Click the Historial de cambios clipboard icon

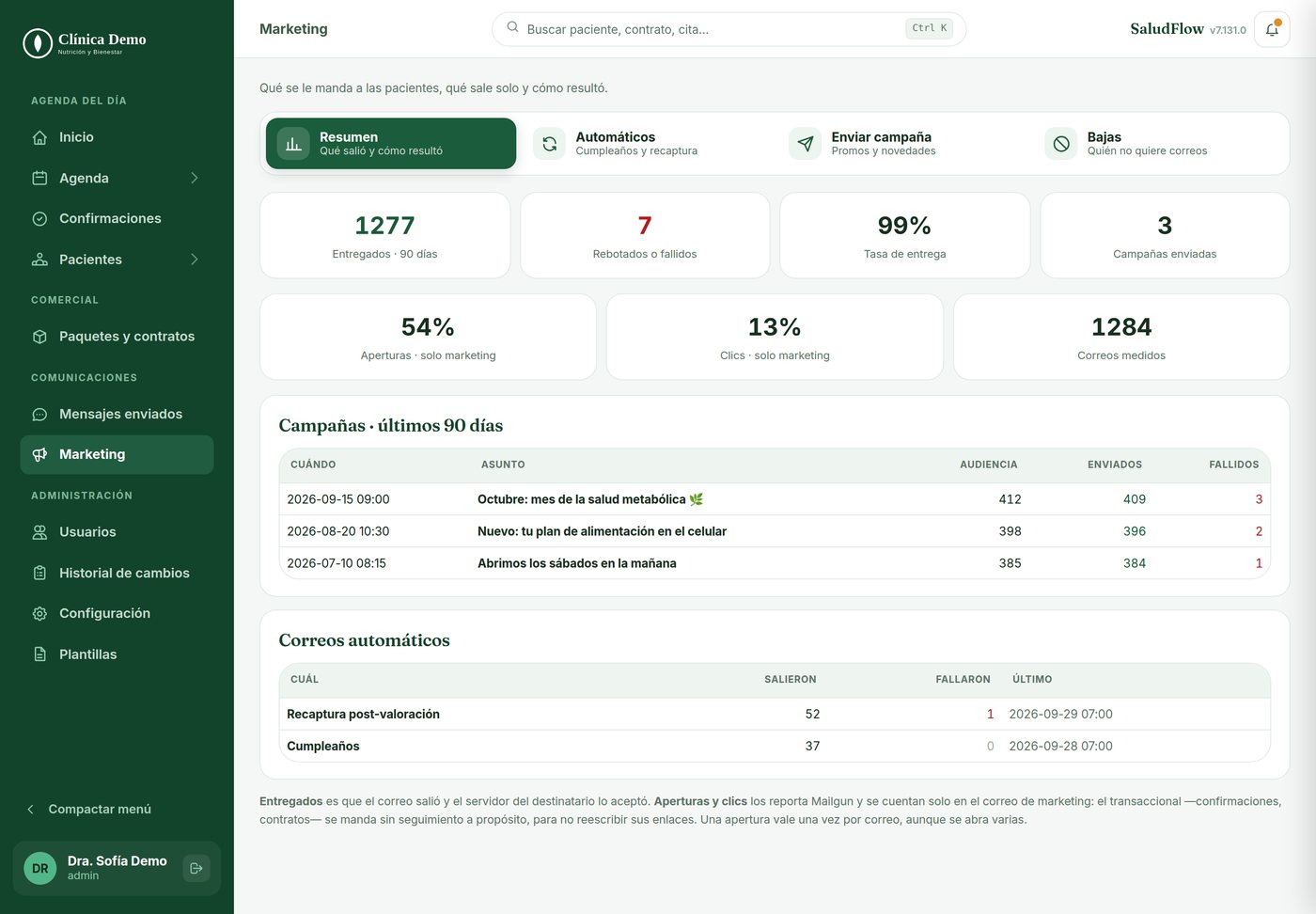point(39,573)
